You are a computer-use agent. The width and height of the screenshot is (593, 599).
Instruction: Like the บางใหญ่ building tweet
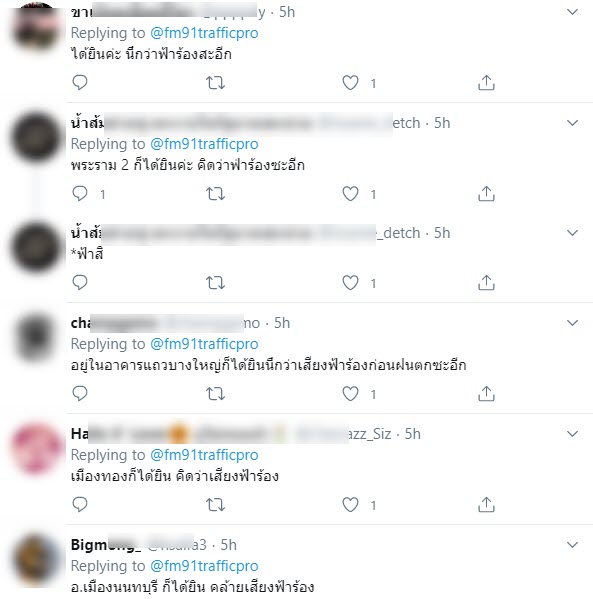point(350,393)
